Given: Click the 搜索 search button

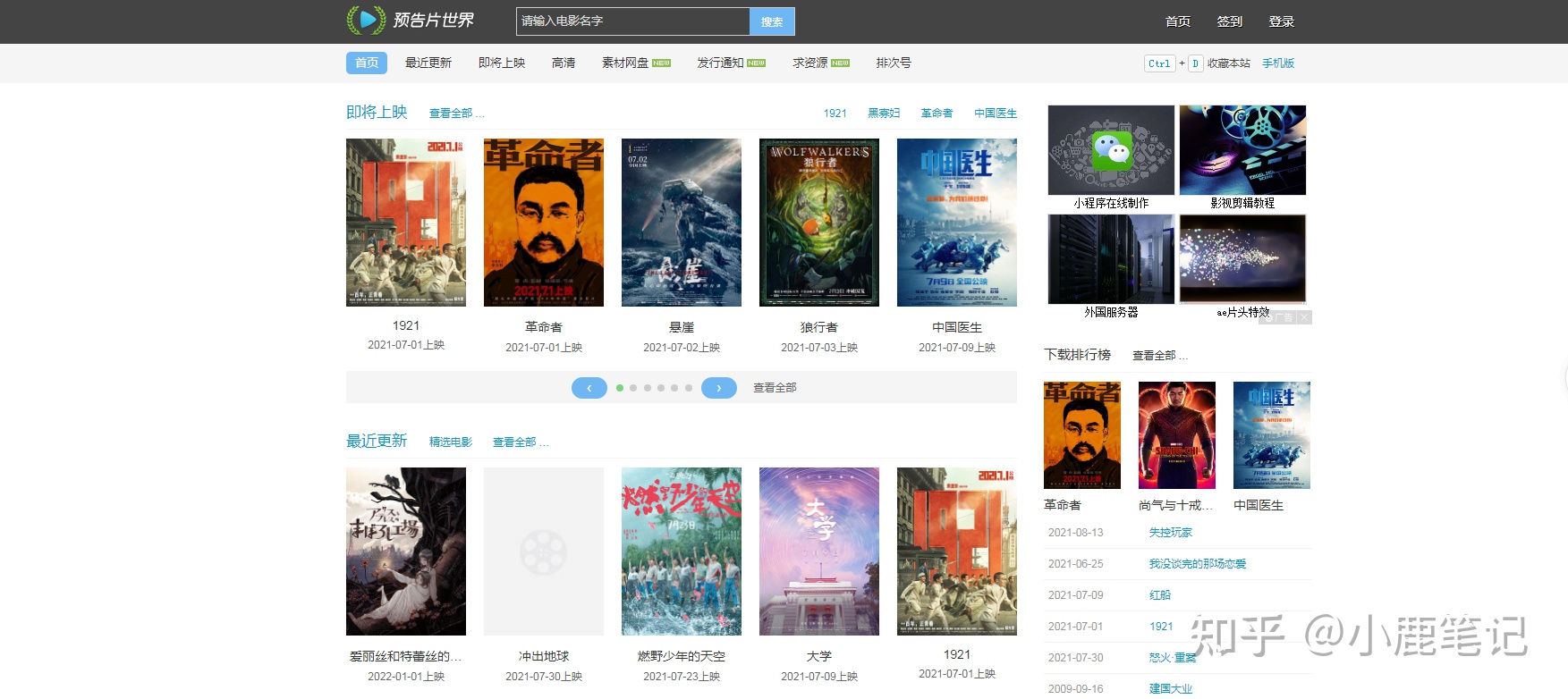Looking at the screenshot, I should (x=772, y=21).
